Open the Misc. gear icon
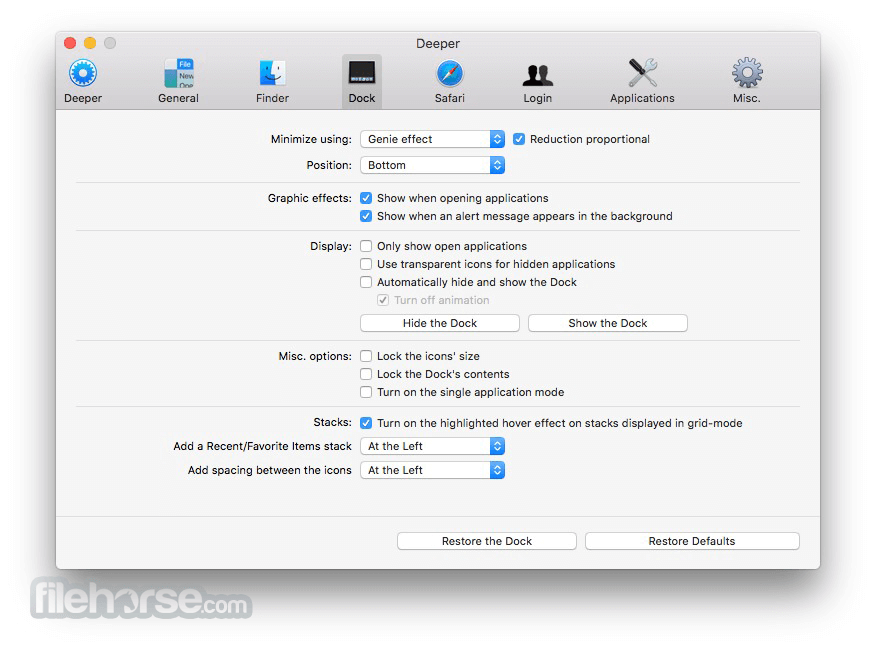The height and width of the screenshot is (649, 876). point(747,73)
